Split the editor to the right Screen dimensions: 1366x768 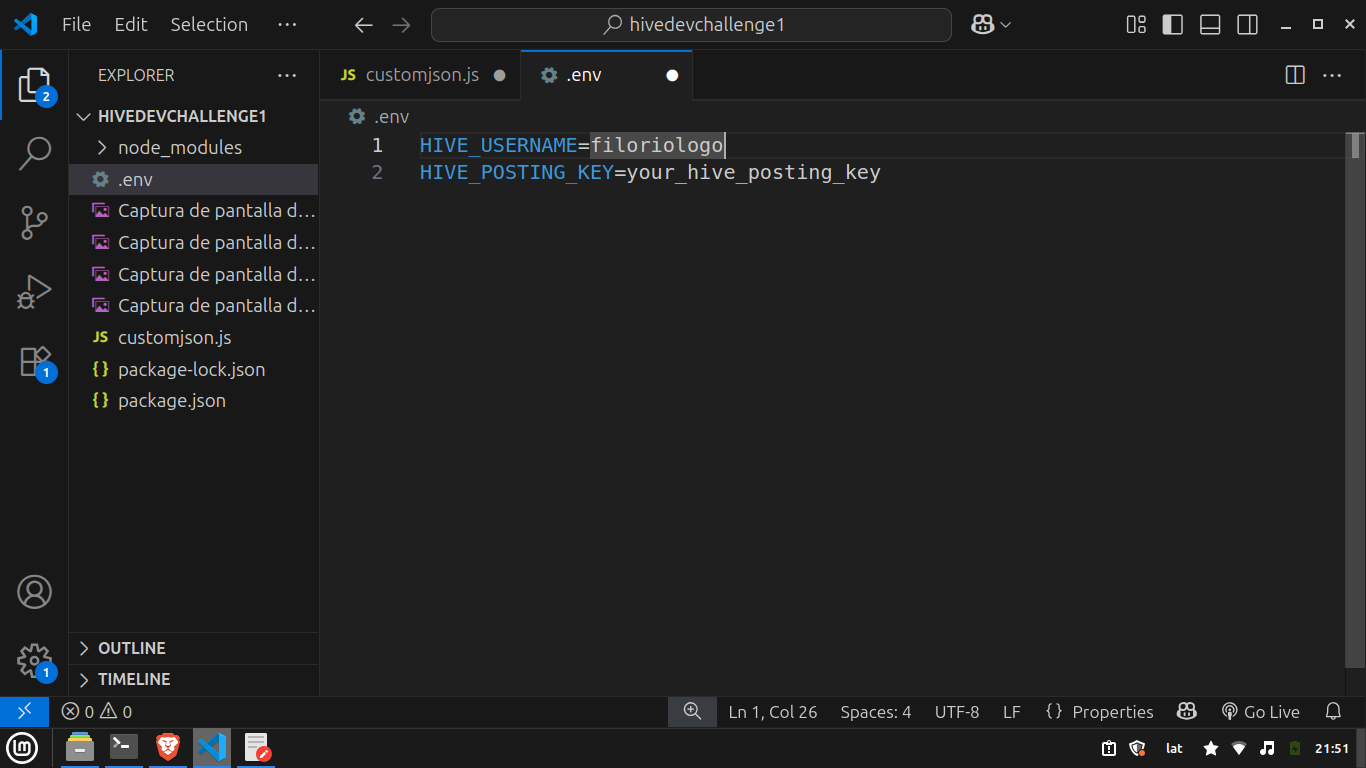1294,75
